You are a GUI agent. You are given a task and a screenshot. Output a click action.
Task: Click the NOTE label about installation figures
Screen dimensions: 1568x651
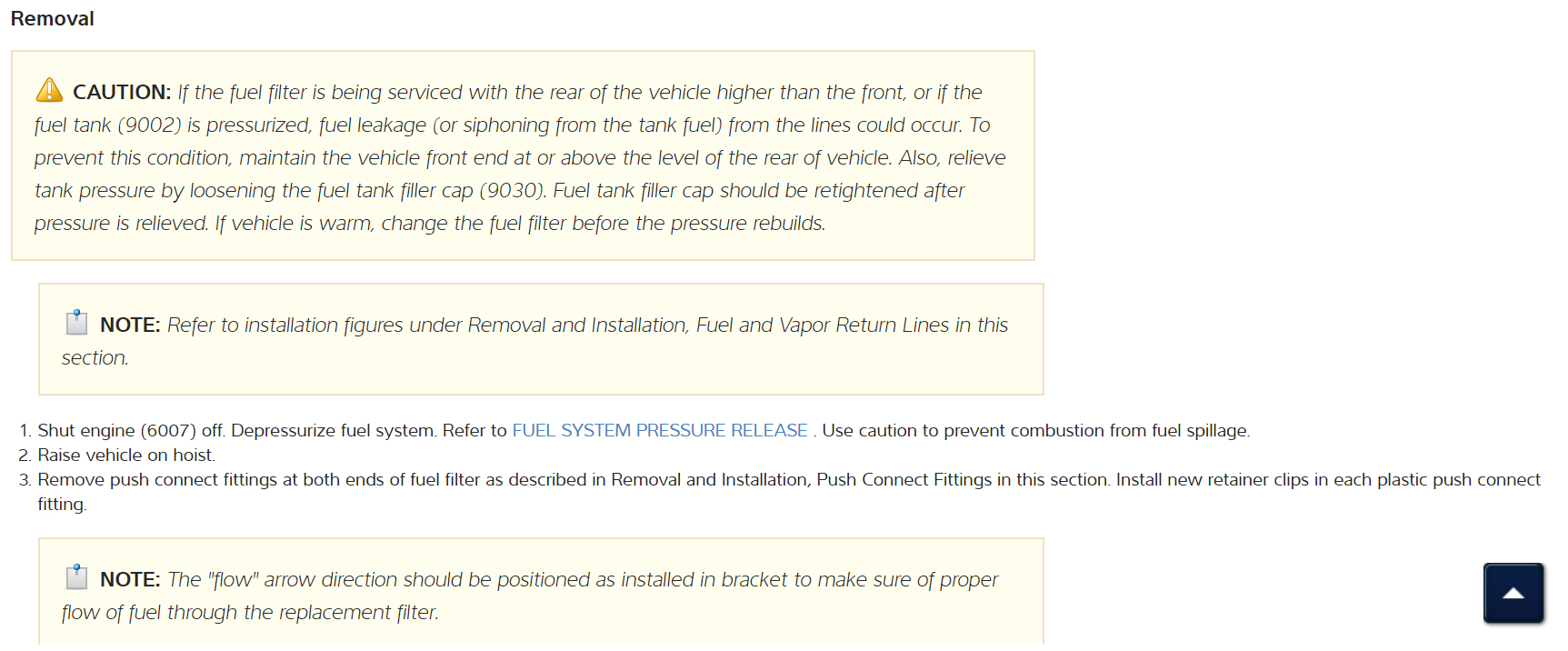[130, 325]
